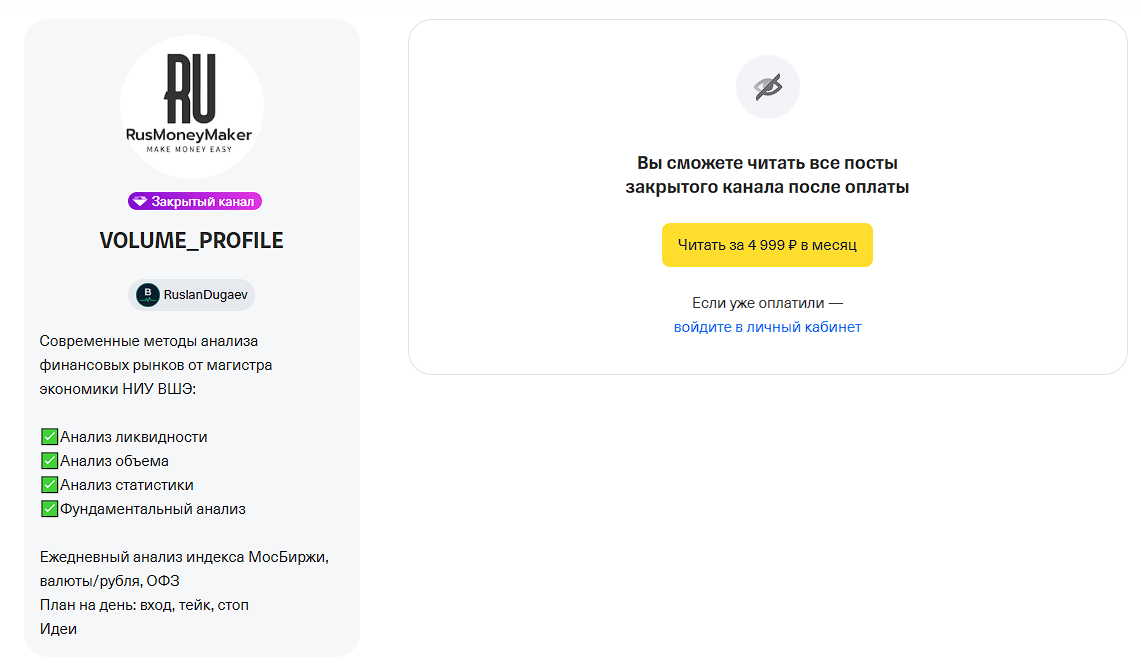Click the closed channel payment notice heading
The image size is (1141, 665).
[x=767, y=175]
